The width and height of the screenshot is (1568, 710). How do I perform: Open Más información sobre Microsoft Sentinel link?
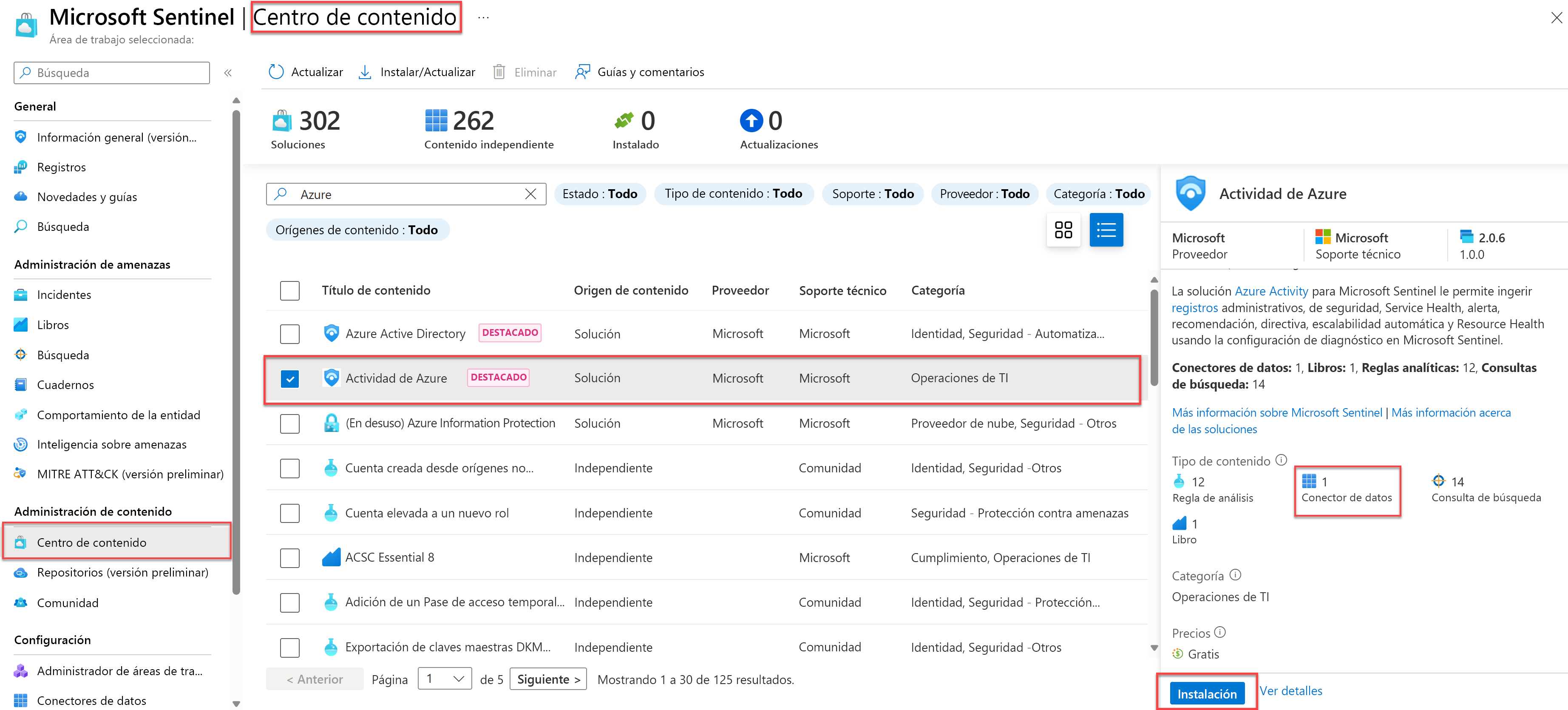1276,412
